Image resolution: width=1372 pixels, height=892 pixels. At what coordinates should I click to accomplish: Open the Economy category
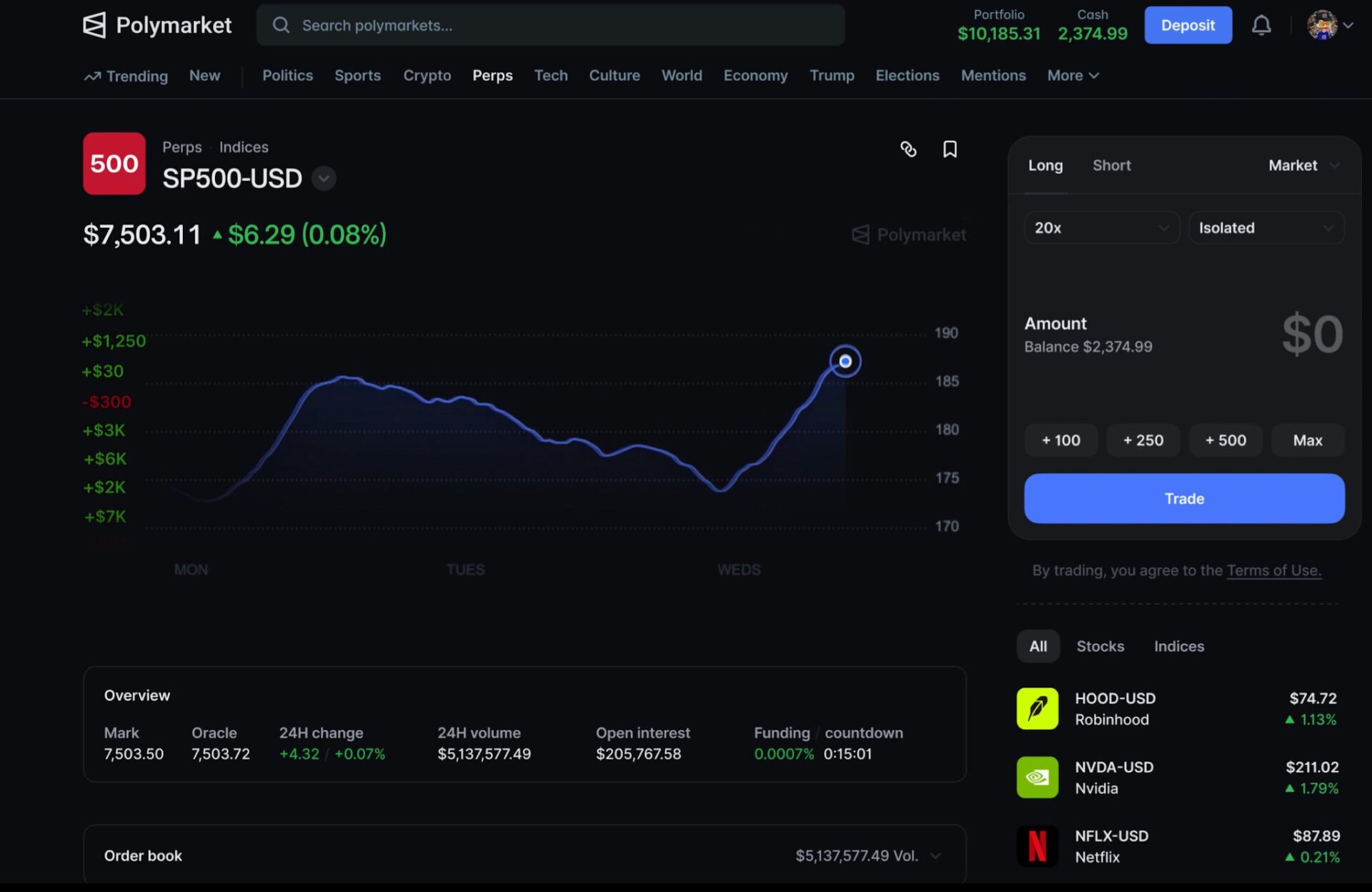point(755,75)
